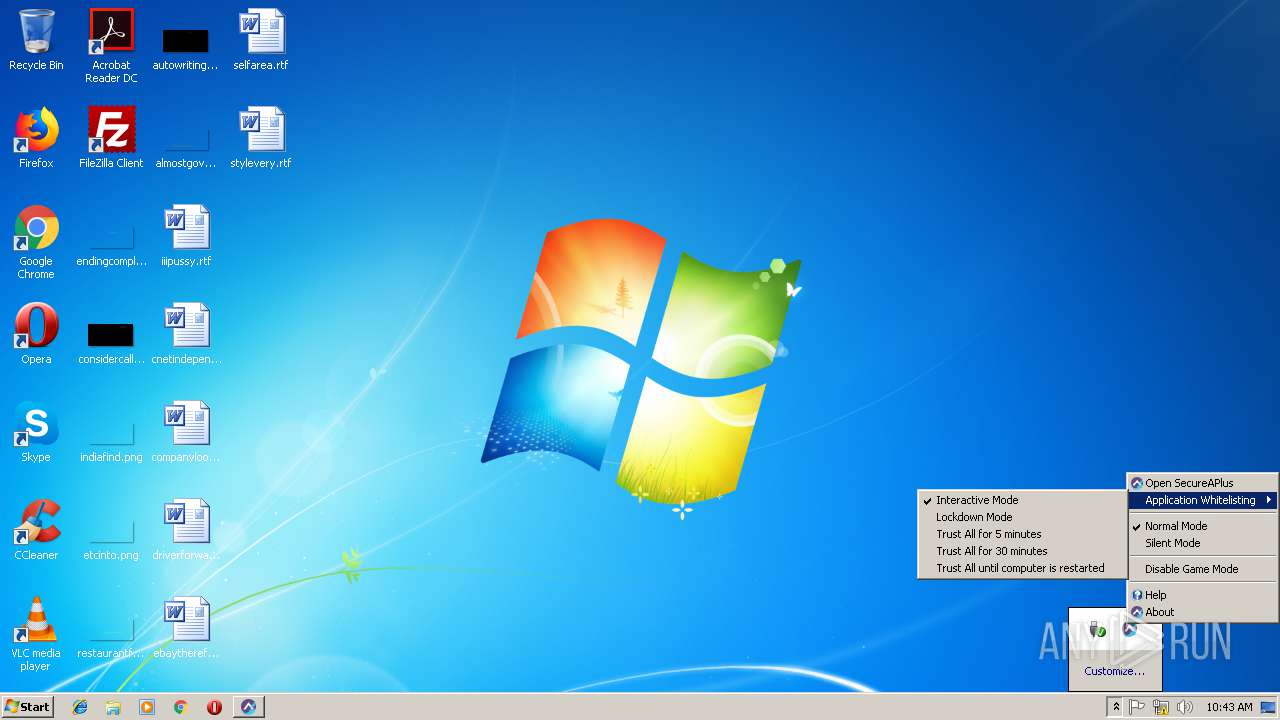Click SecureAPlus taskbar button
The image size is (1280, 720).
click(249, 707)
